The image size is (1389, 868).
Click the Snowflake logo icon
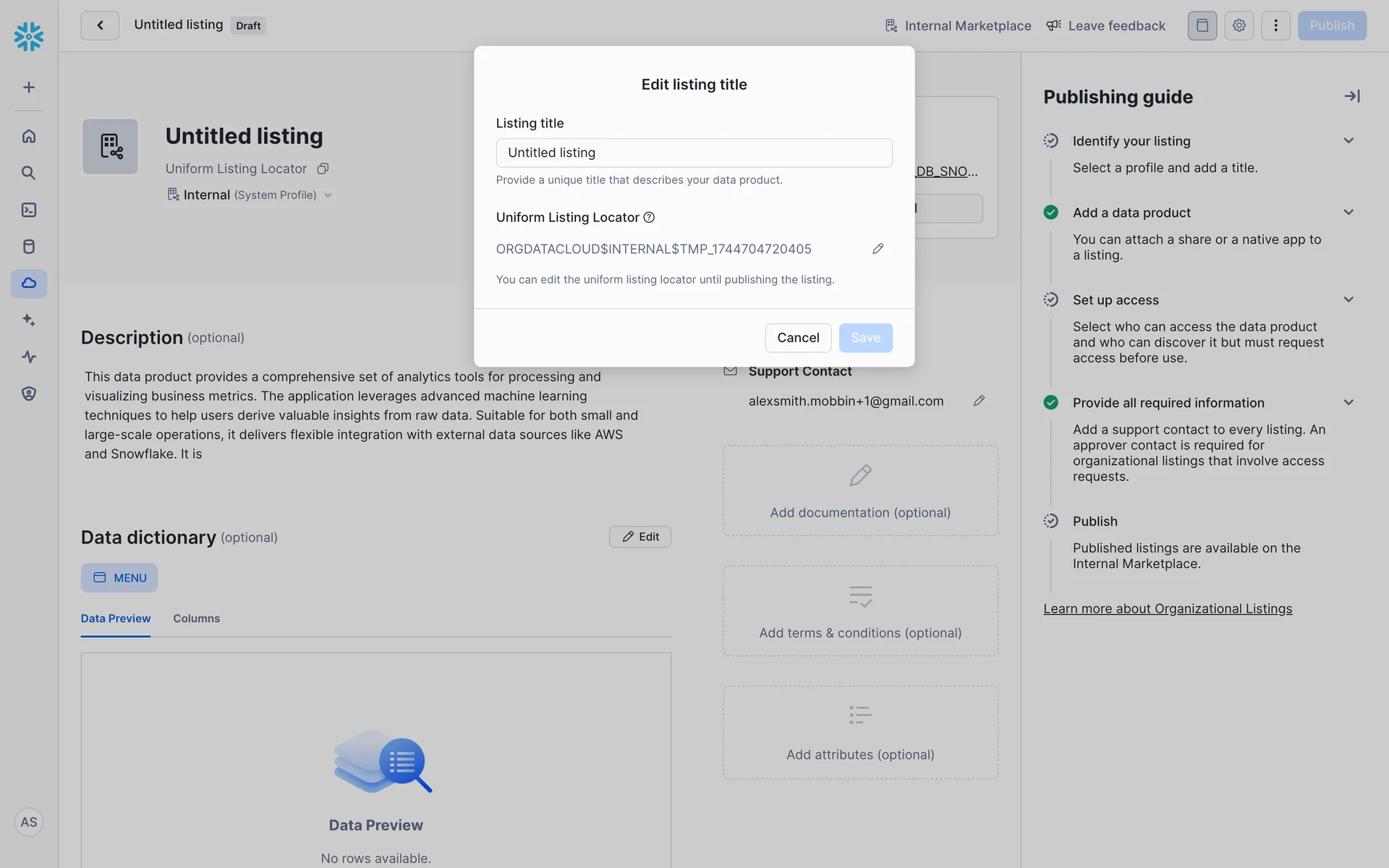click(29, 36)
